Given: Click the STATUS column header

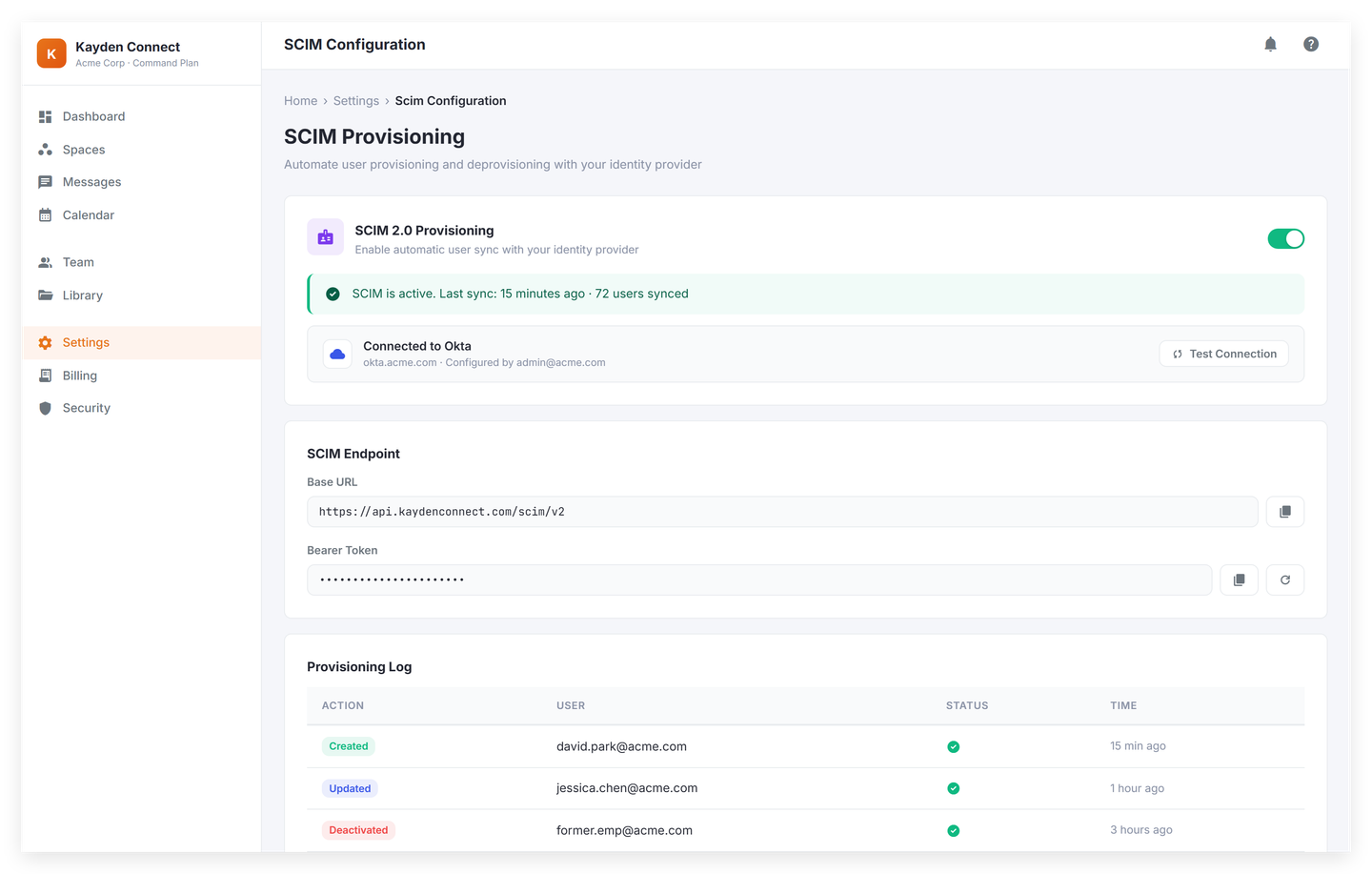Looking at the screenshot, I should [x=967, y=706].
